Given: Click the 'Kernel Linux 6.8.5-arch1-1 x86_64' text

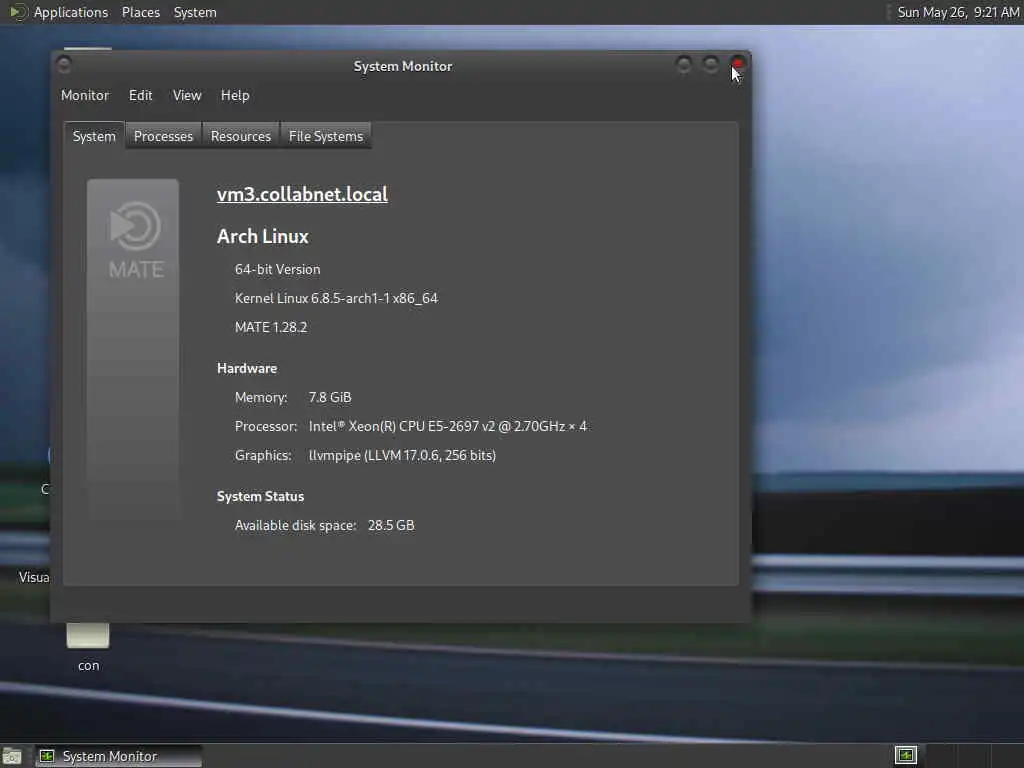Looking at the screenshot, I should (336, 298).
